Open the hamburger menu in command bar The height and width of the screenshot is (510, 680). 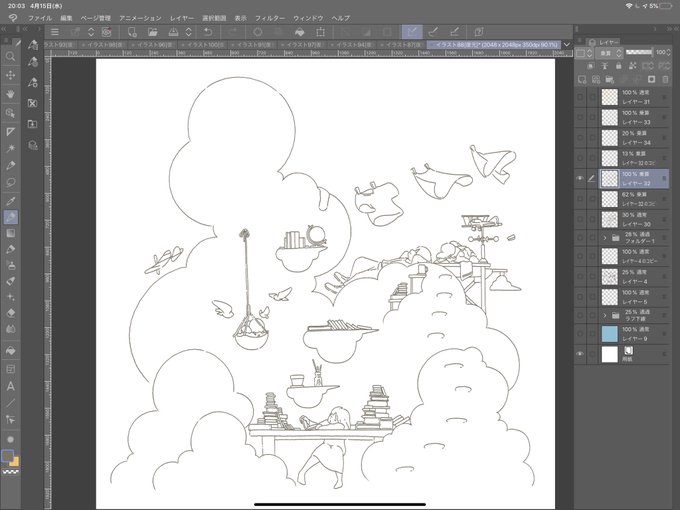coord(55,32)
